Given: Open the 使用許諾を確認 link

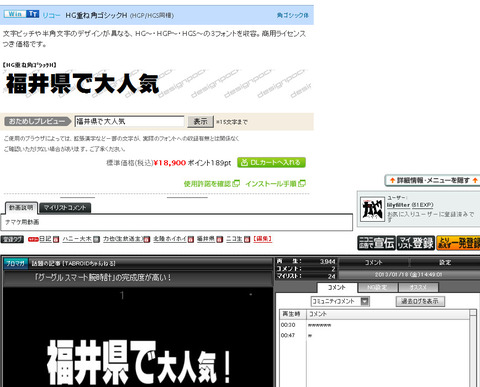Looking at the screenshot, I should coord(212,184).
